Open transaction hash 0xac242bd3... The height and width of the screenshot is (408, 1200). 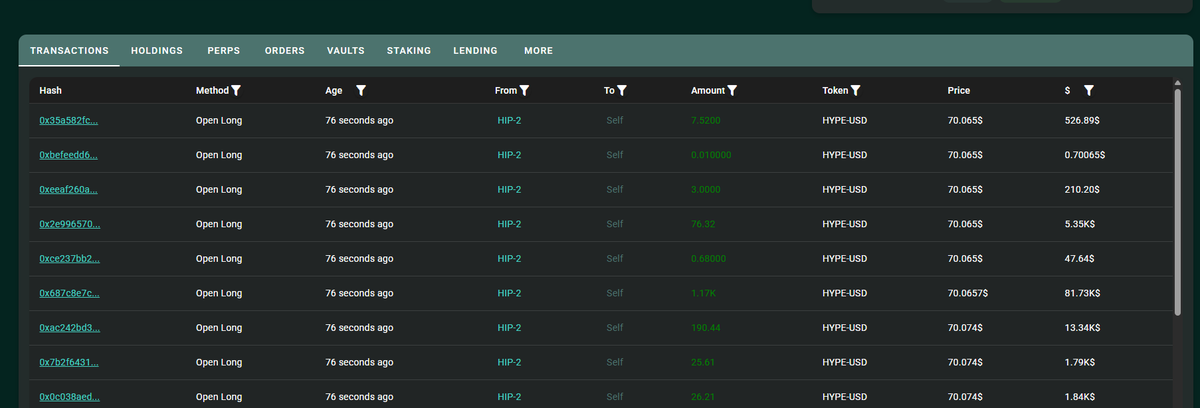pyautogui.click(x=69, y=327)
